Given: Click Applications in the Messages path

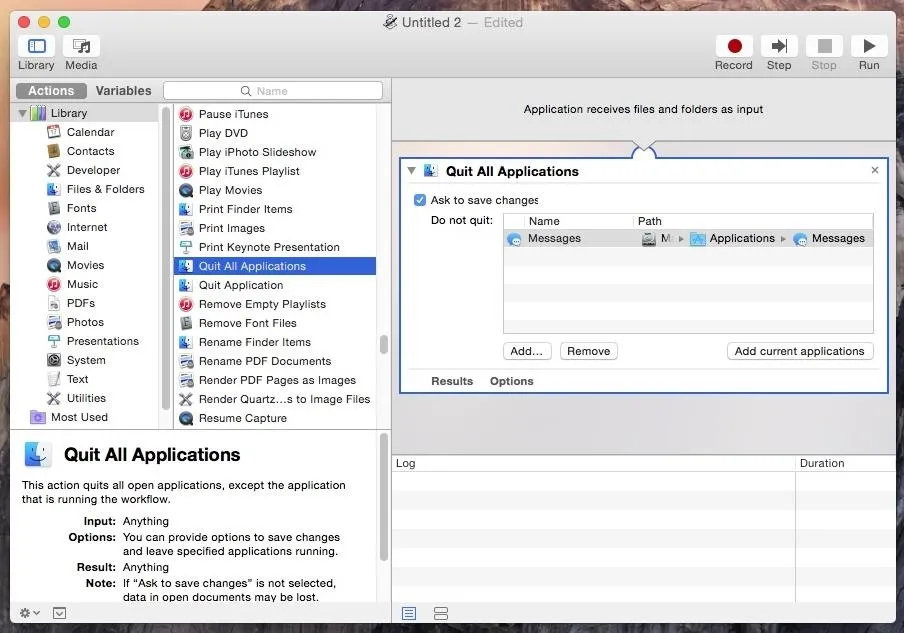Looking at the screenshot, I should [x=733, y=239].
